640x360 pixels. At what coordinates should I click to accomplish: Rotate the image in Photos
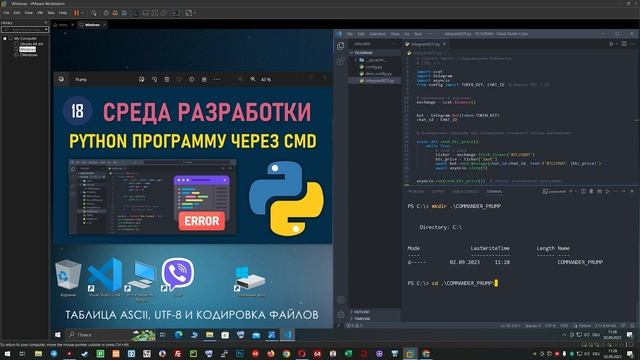[x=154, y=79]
